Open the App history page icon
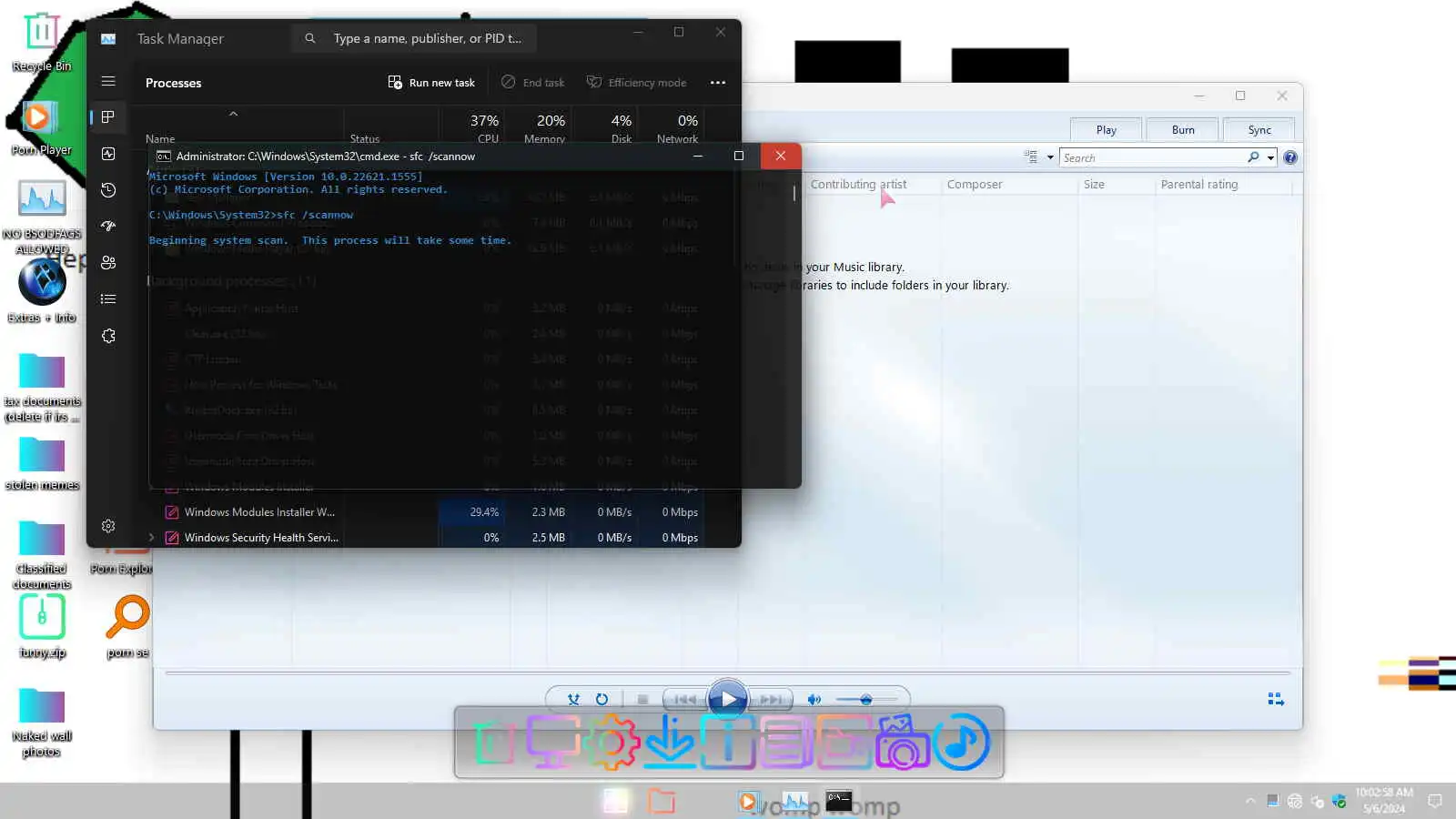This screenshot has height=819, width=1456. (x=108, y=190)
